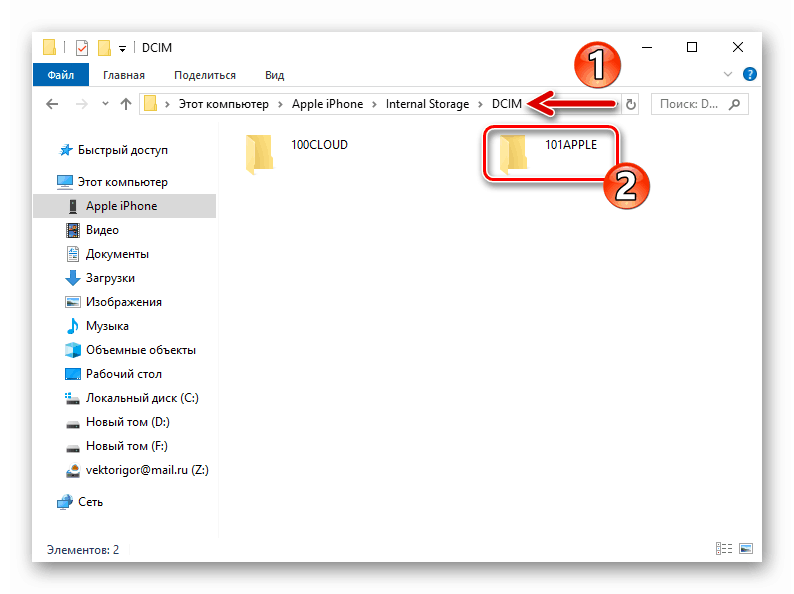Expand the ribbon with chevron
Image resolution: width=794 pixels, height=594 pixels.
tap(728, 74)
